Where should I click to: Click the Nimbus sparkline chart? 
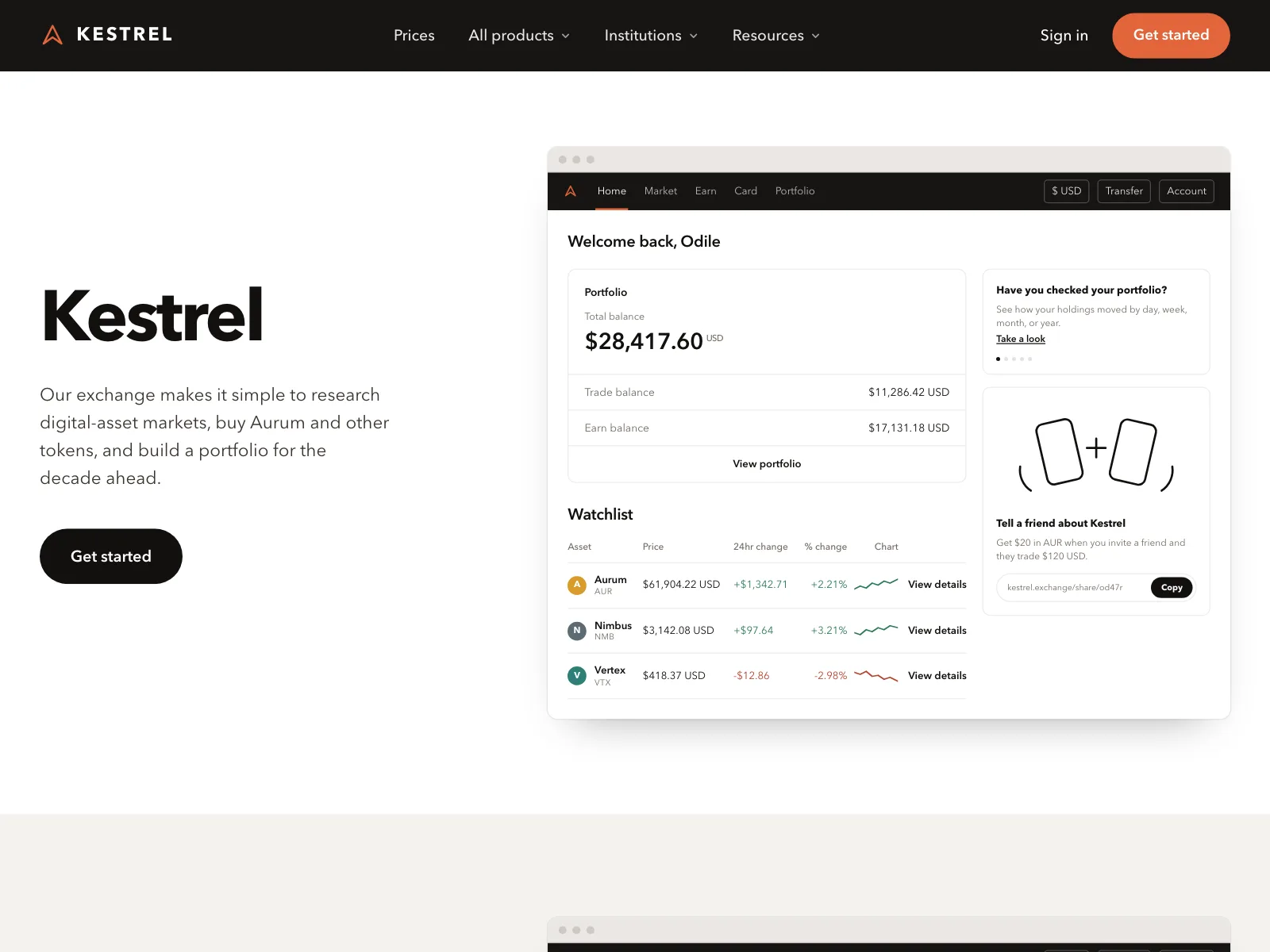(x=876, y=630)
